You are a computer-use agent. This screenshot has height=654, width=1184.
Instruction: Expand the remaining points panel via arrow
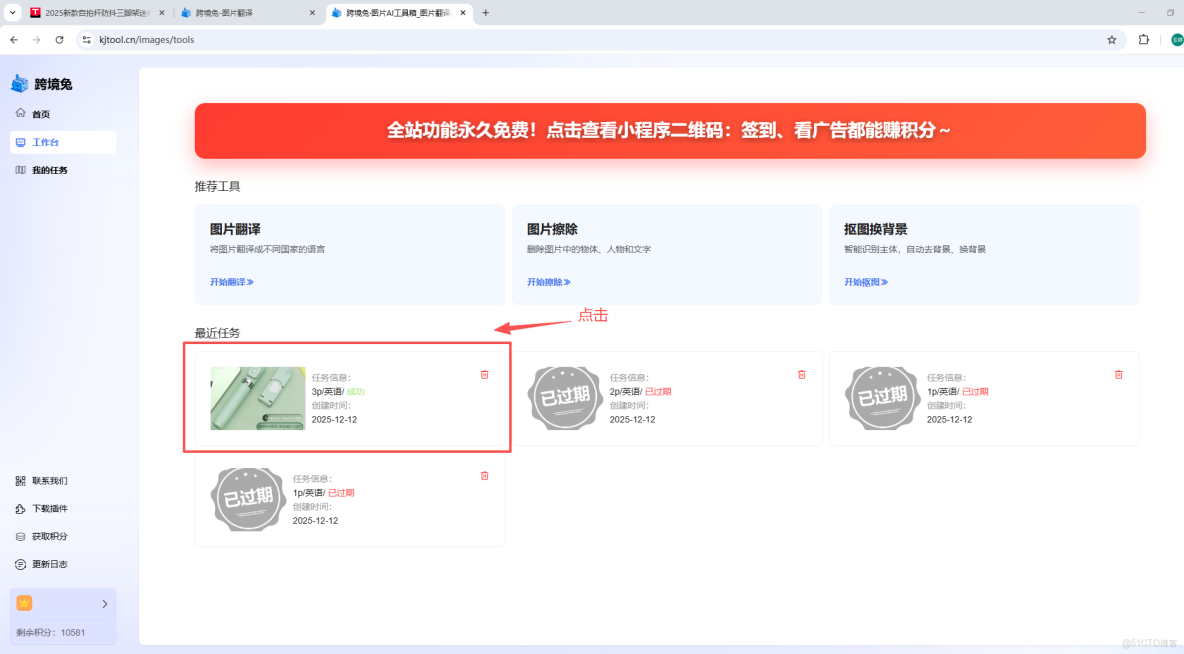click(x=104, y=603)
